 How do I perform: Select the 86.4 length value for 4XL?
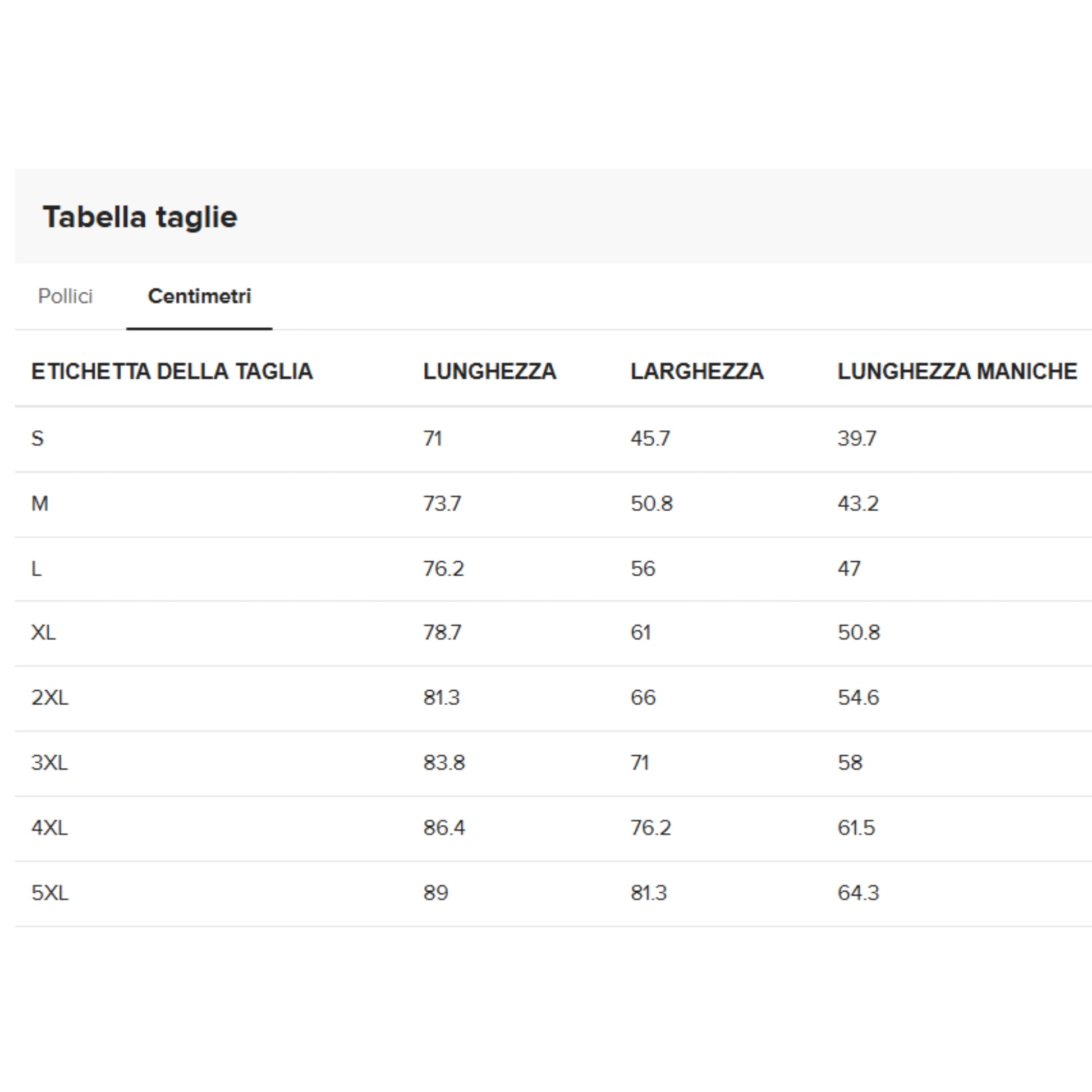point(444,828)
